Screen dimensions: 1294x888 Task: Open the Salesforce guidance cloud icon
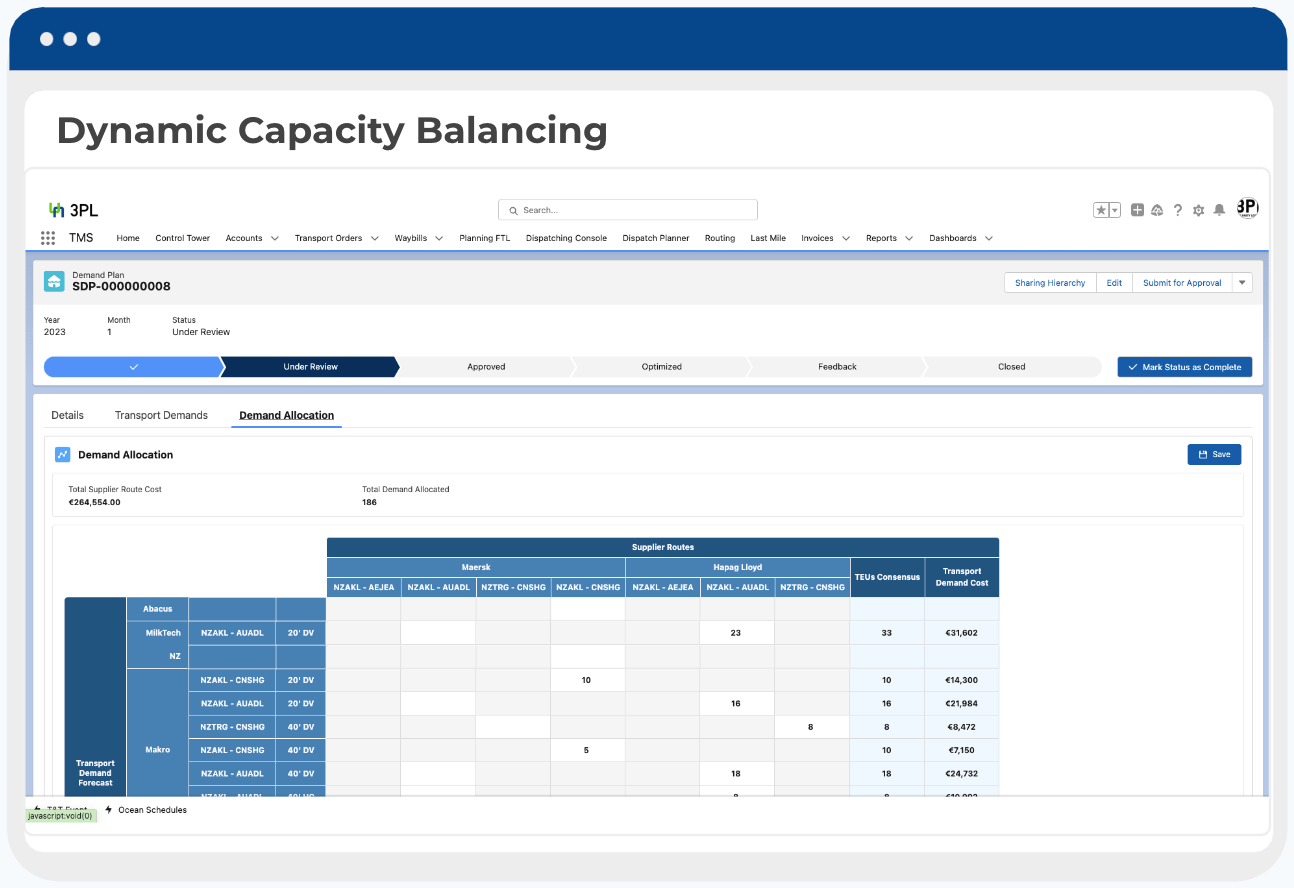(x=1157, y=210)
